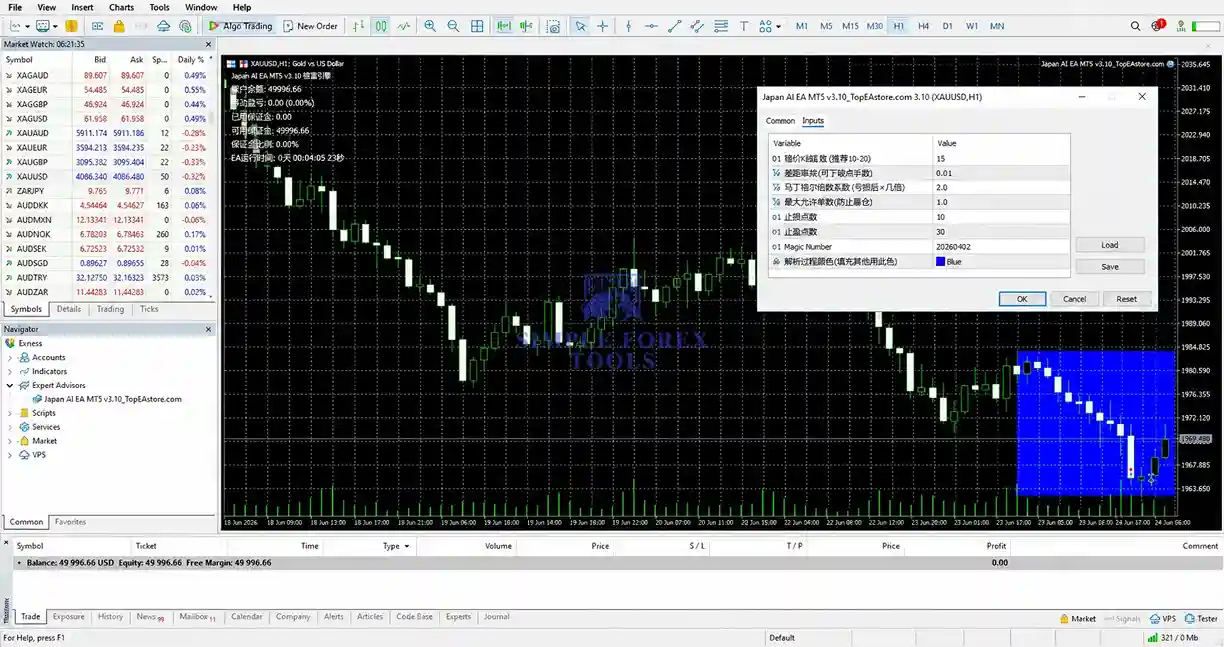This screenshot has width=1224, height=647.
Task: Toggle the chart auto scroll icon
Action: tap(503, 26)
